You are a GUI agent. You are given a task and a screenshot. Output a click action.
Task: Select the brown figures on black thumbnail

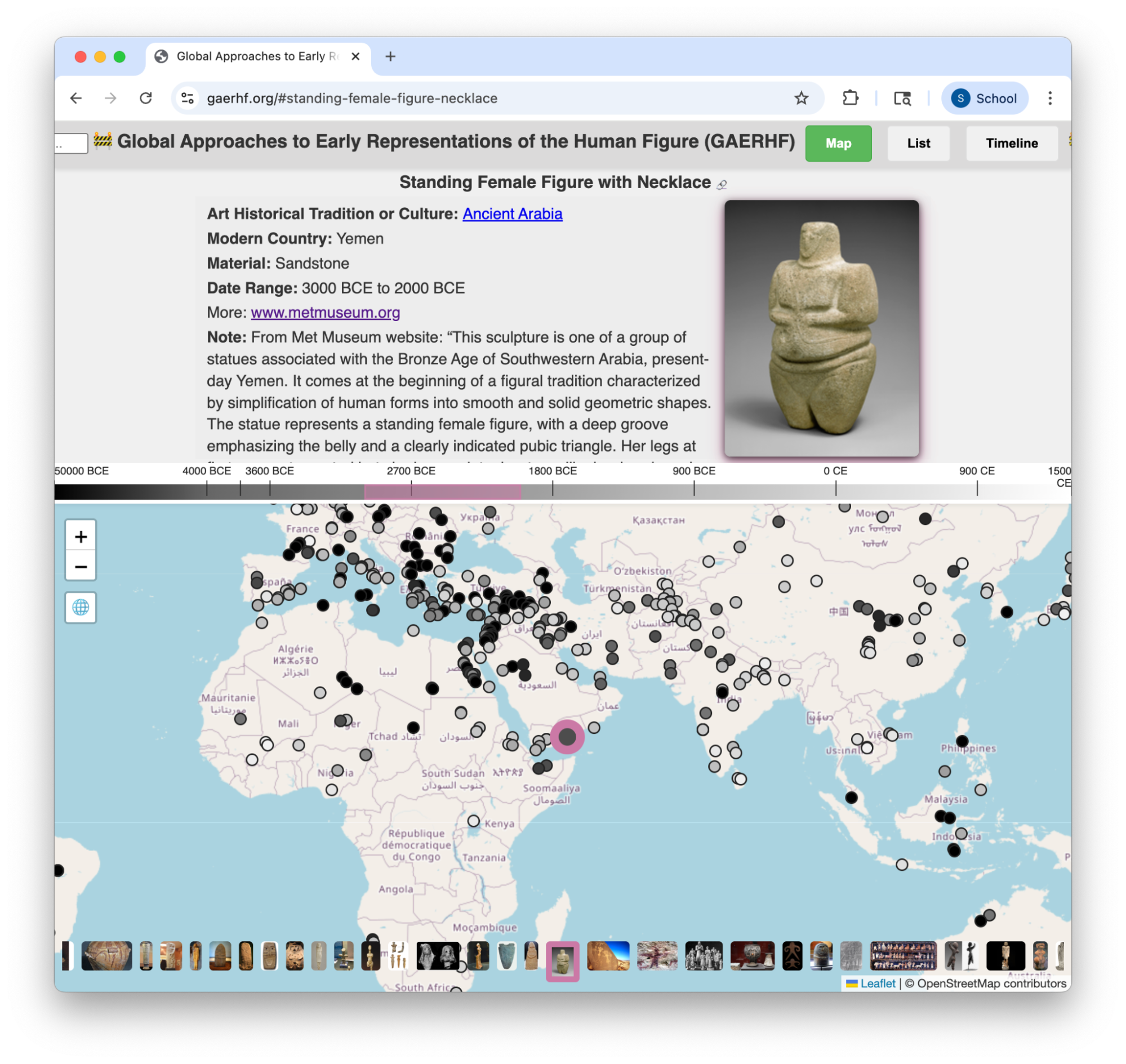[x=792, y=956]
